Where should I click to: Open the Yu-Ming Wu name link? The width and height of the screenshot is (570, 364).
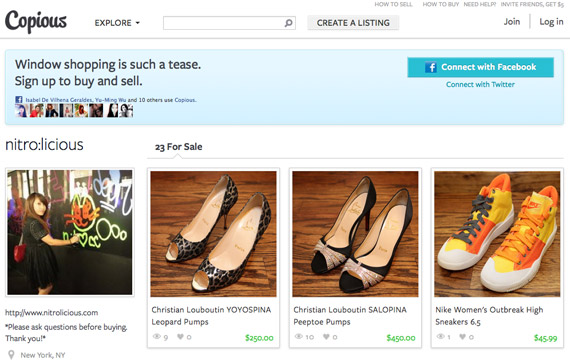(x=111, y=100)
